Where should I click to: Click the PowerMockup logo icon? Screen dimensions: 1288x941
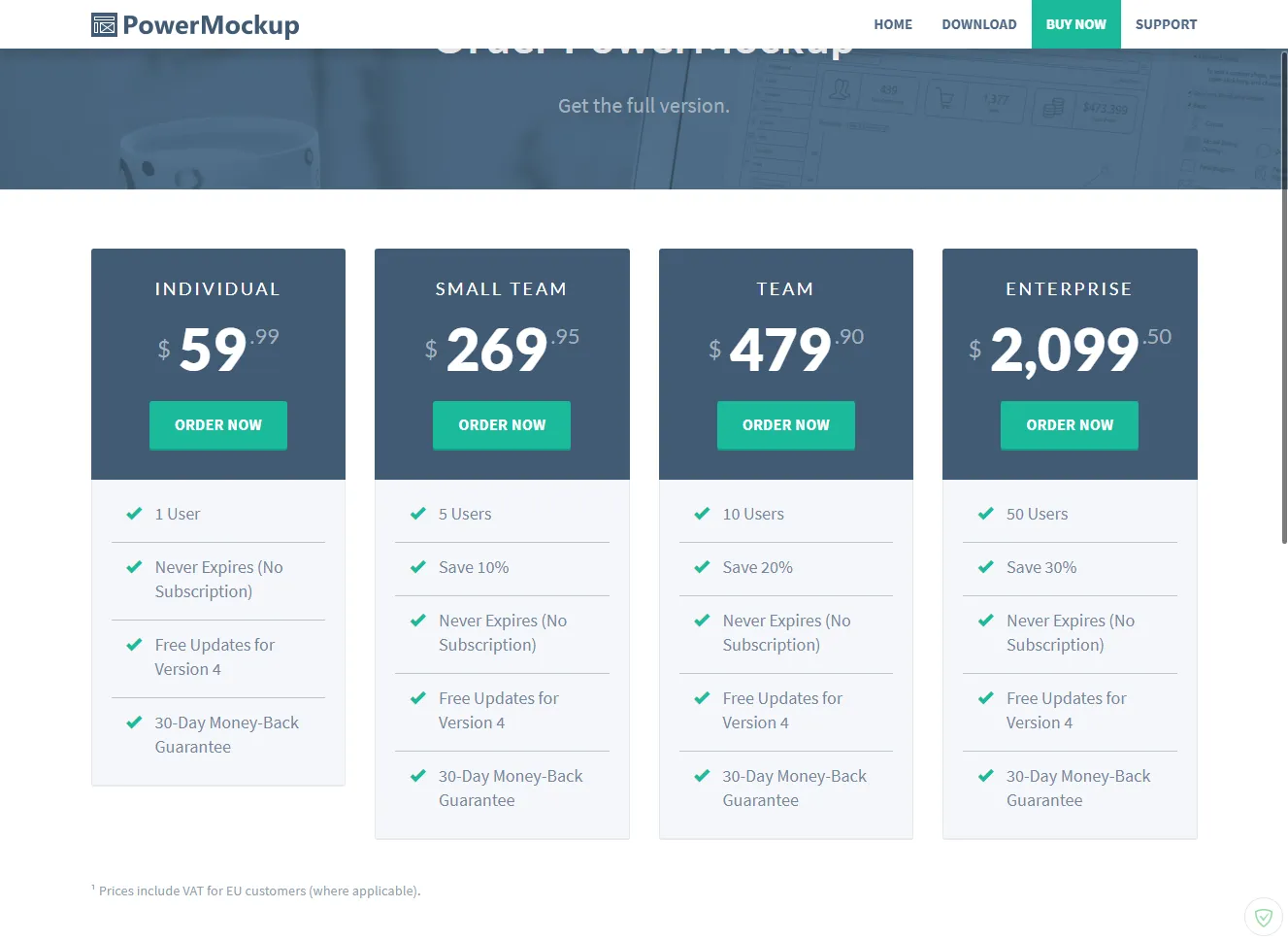[x=104, y=24]
